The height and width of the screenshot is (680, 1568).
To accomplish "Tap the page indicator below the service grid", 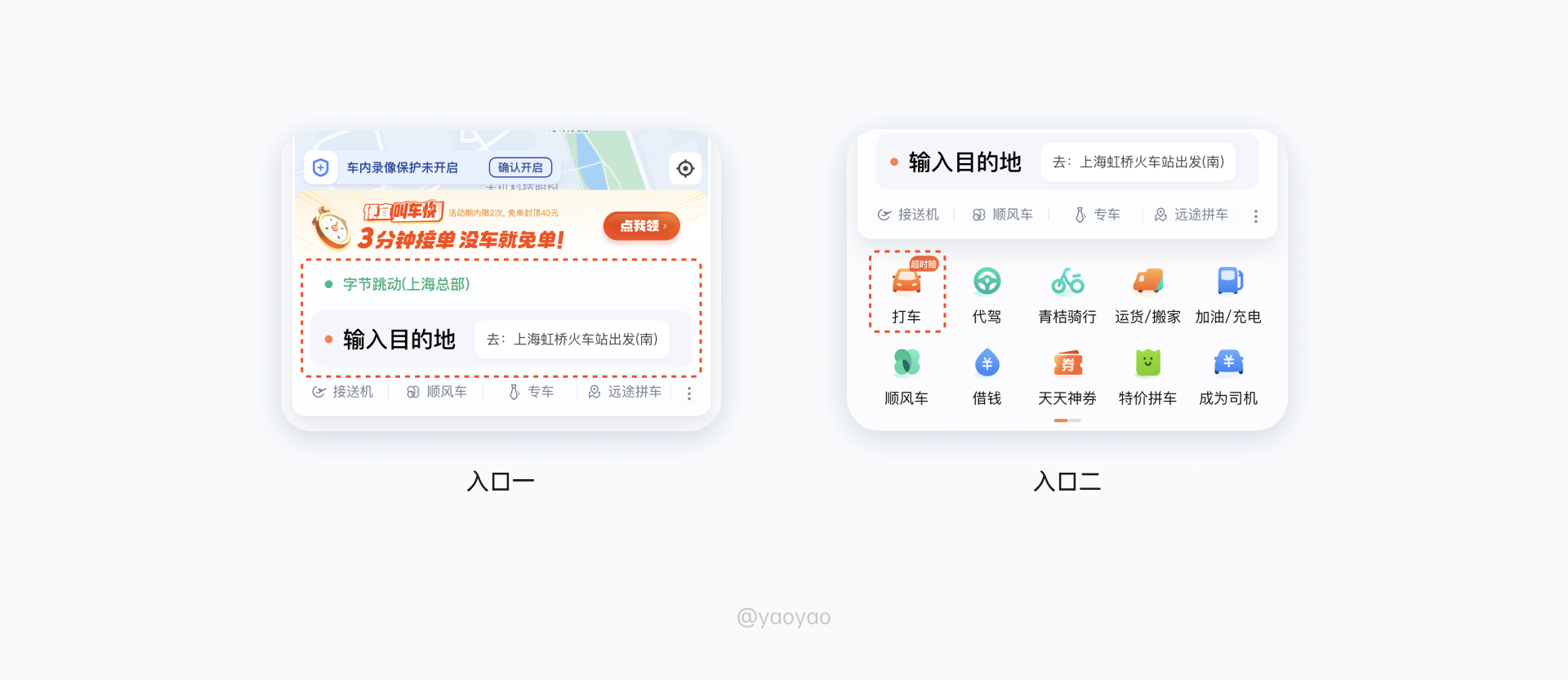I will (x=1067, y=420).
